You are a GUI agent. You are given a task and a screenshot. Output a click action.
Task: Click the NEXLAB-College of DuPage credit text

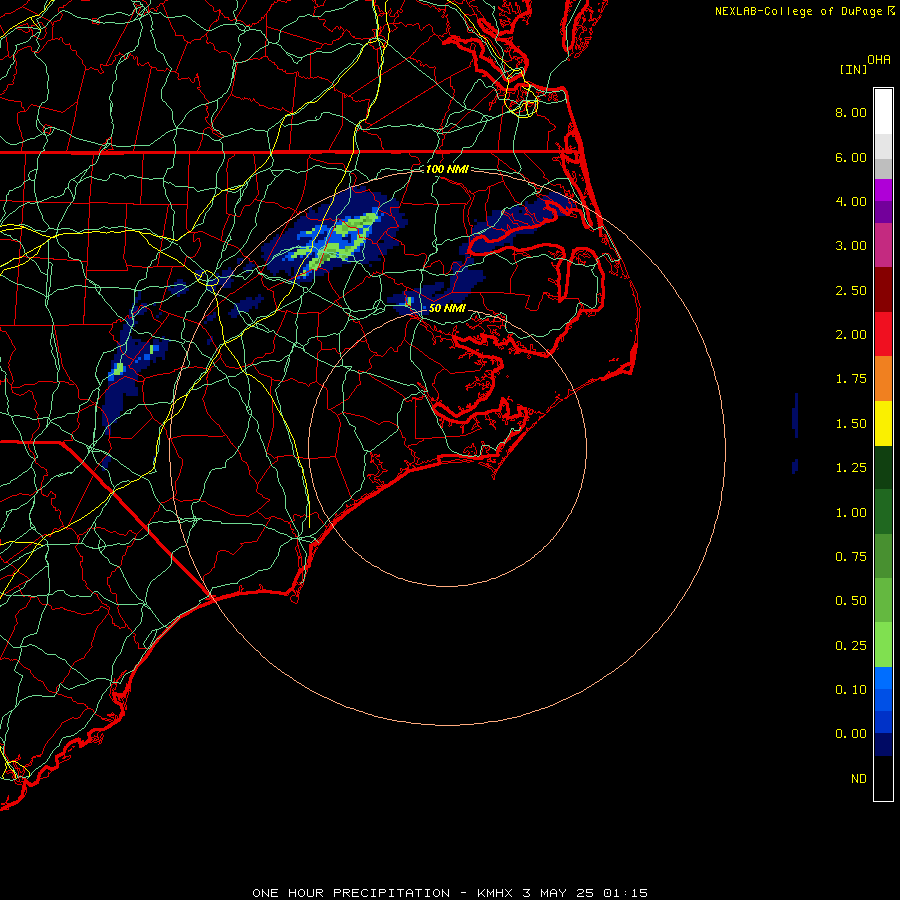pyautogui.click(x=804, y=11)
